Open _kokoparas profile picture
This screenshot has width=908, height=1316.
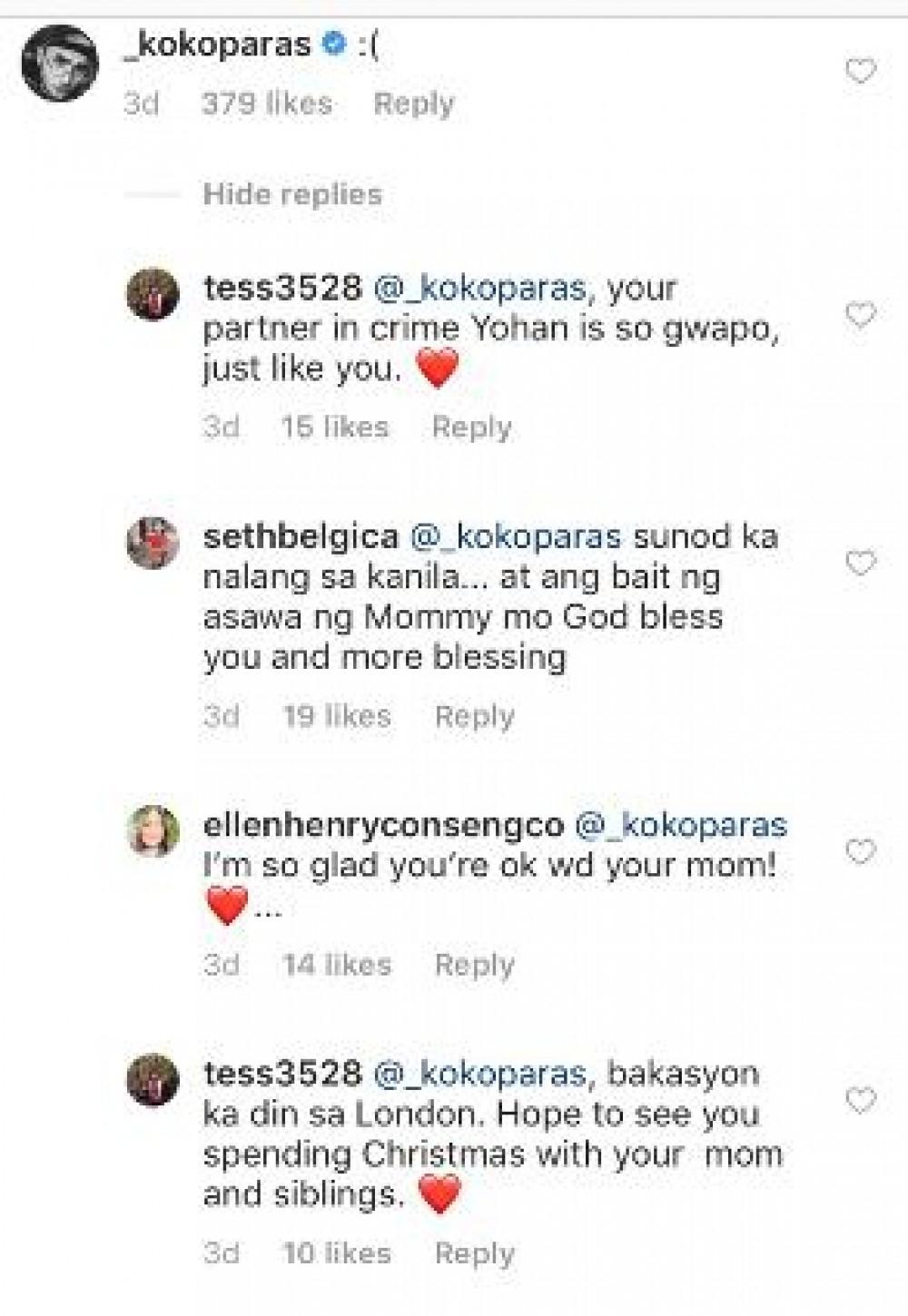pyautogui.click(x=59, y=63)
